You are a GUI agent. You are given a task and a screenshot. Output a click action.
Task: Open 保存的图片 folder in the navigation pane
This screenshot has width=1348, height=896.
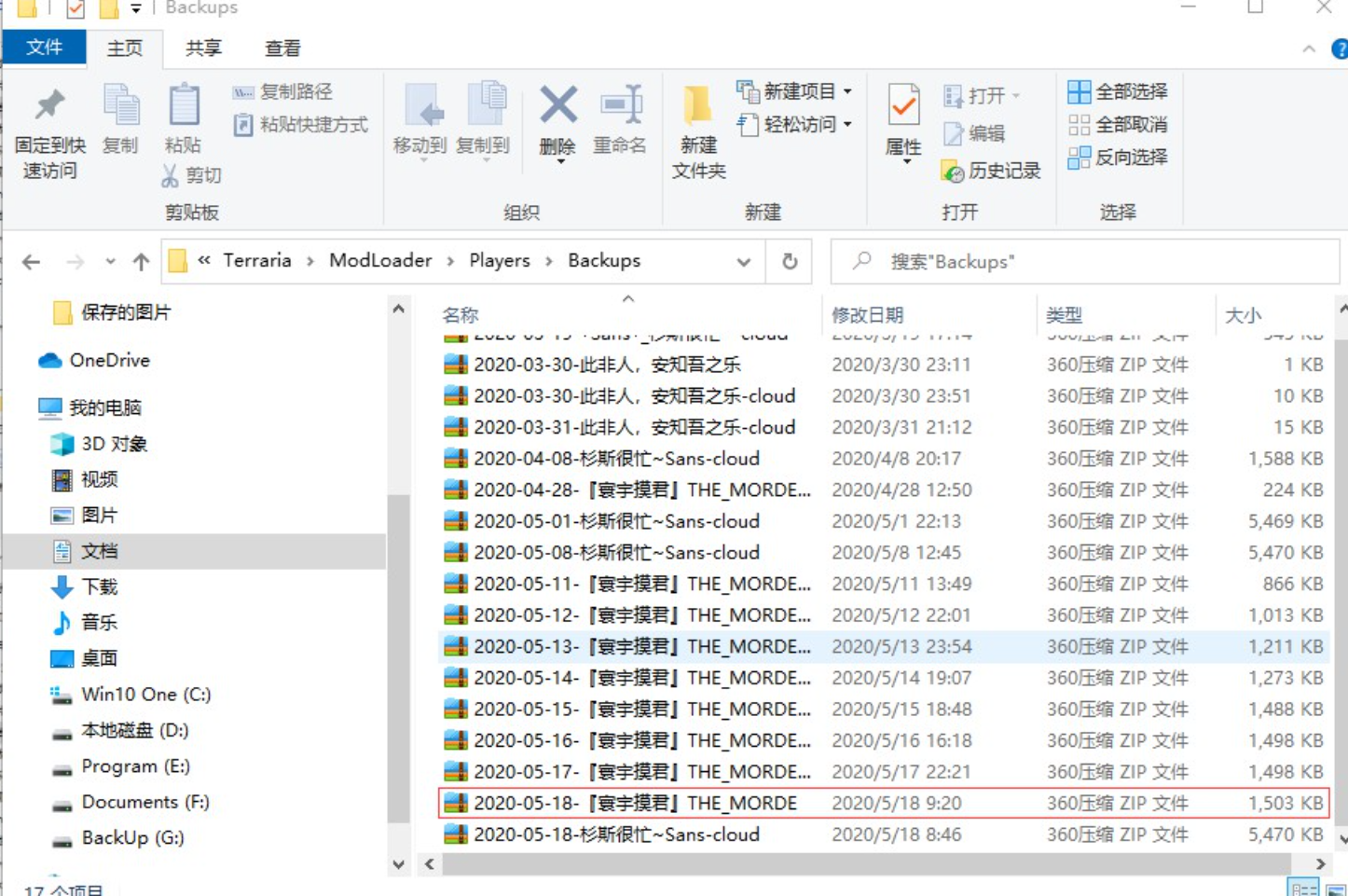112,312
